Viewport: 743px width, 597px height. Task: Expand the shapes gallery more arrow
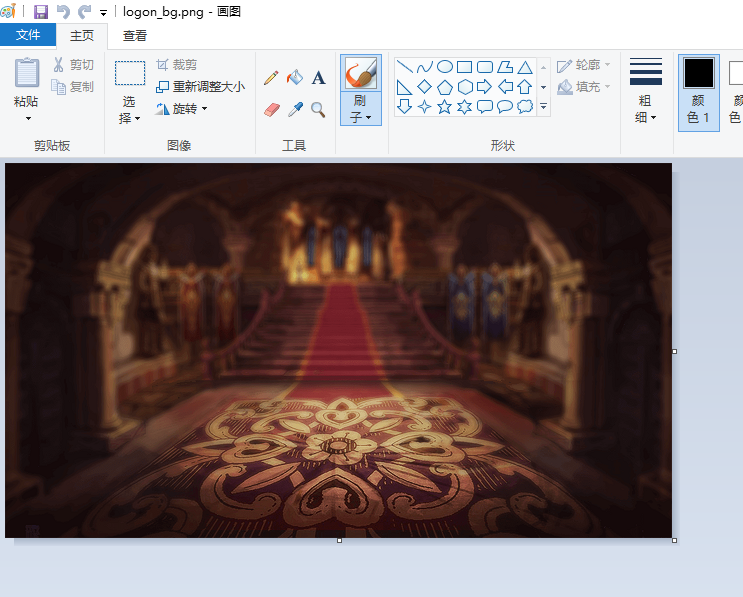(x=544, y=106)
